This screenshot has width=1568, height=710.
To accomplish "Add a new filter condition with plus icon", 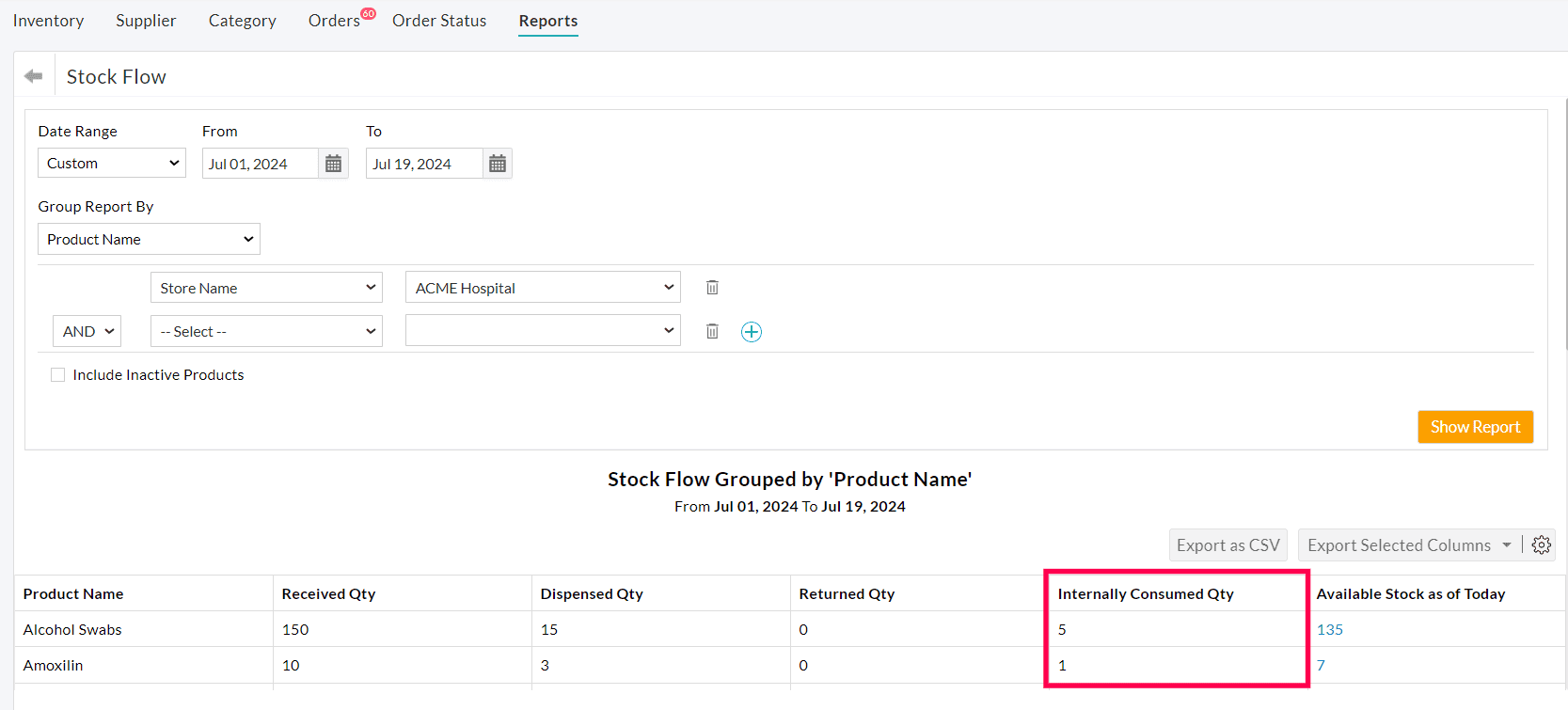I will coord(751,332).
